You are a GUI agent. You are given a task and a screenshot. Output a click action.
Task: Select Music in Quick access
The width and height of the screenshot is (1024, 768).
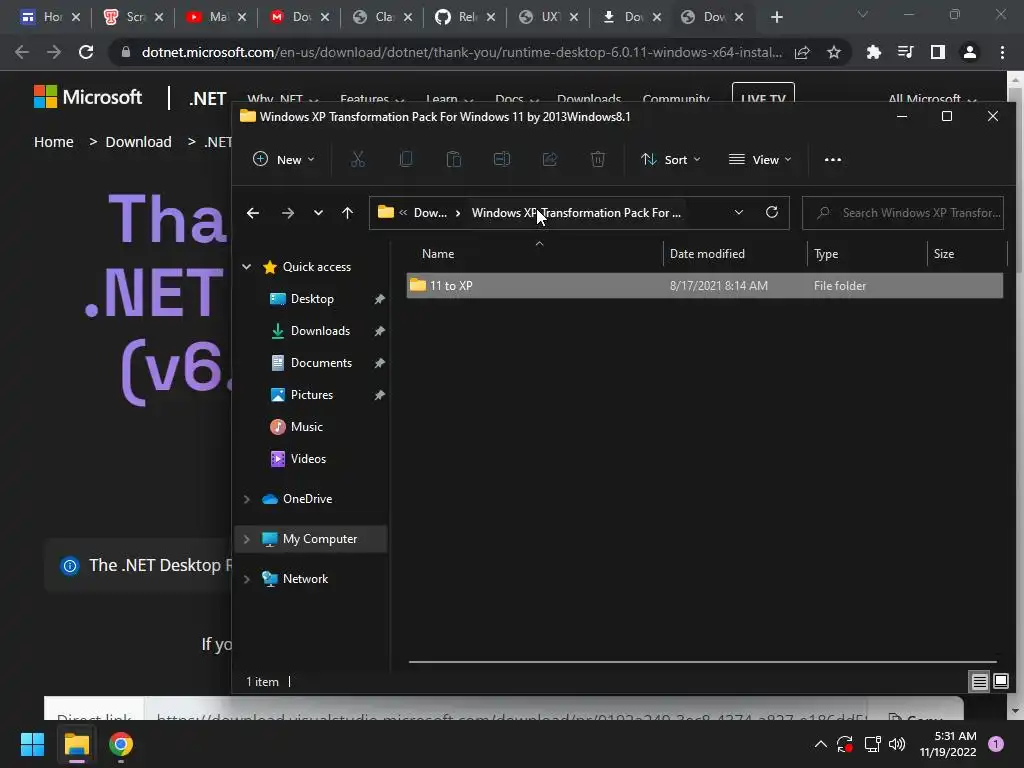click(x=306, y=426)
